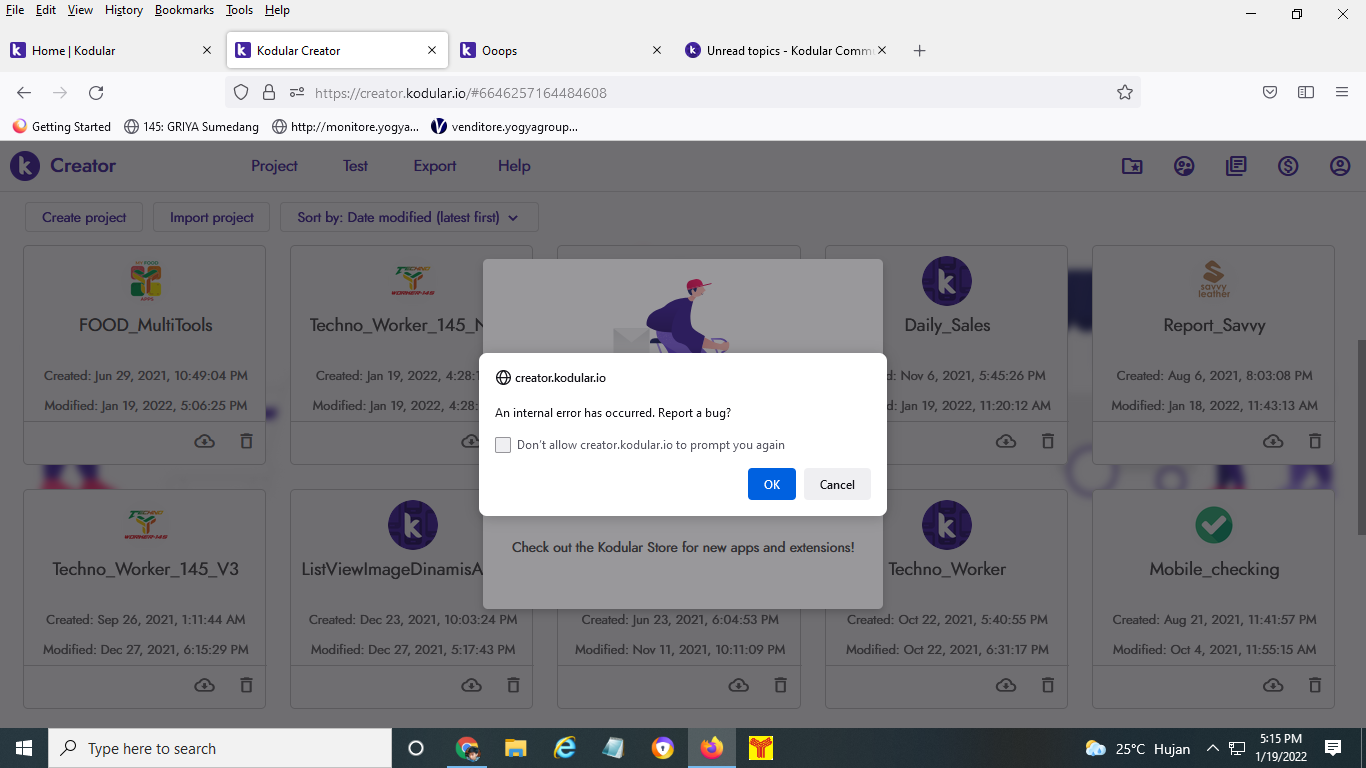Download the Techno_Worker project
Image resolution: width=1366 pixels, height=768 pixels.
pyautogui.click(x=1006, y=685)
